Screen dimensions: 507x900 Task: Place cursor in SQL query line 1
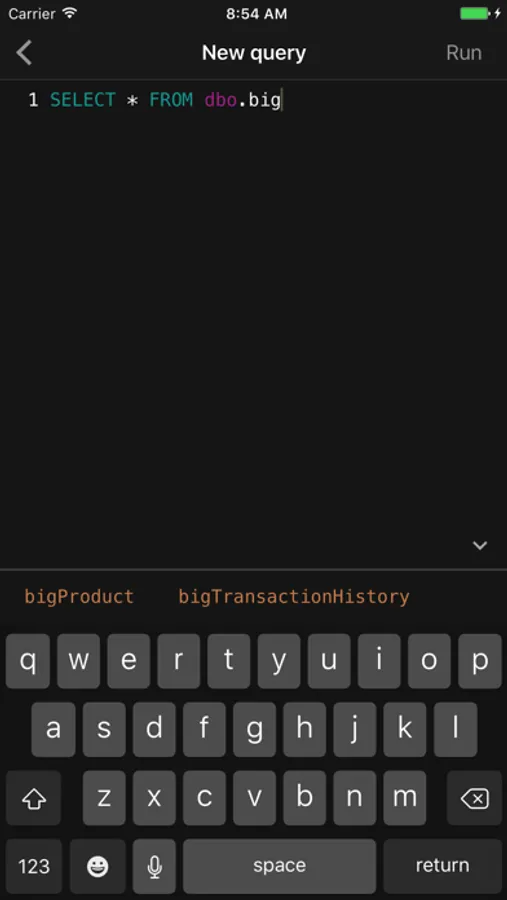253,100
